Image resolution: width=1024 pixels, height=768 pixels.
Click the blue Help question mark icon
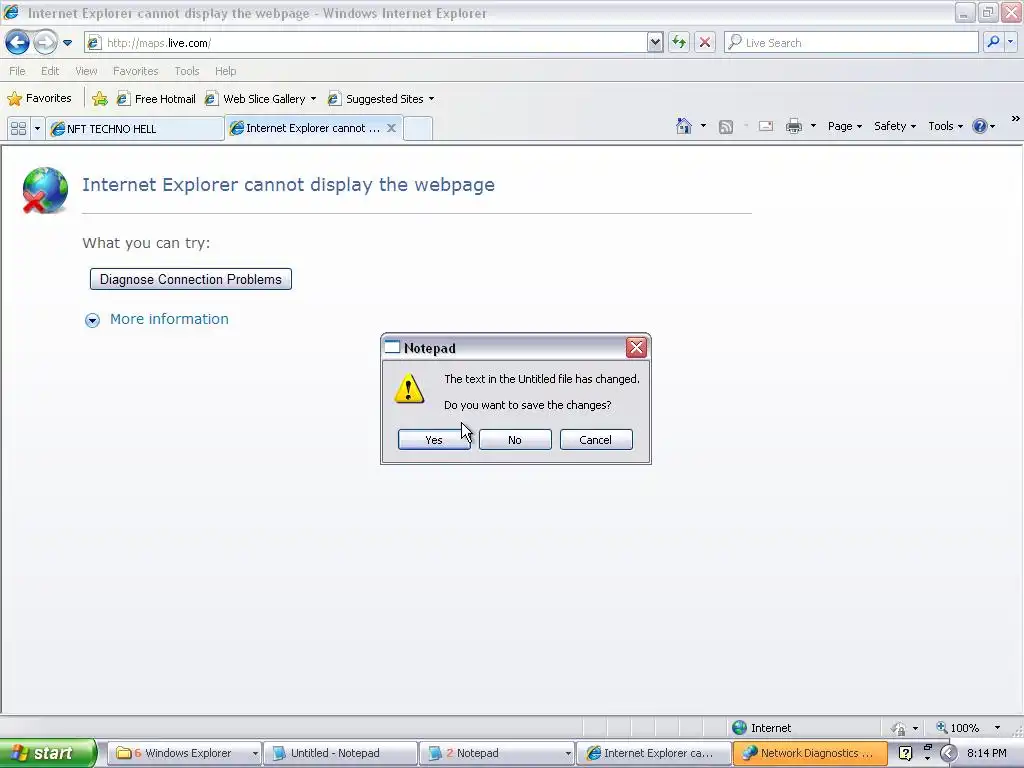coord(980,126)
